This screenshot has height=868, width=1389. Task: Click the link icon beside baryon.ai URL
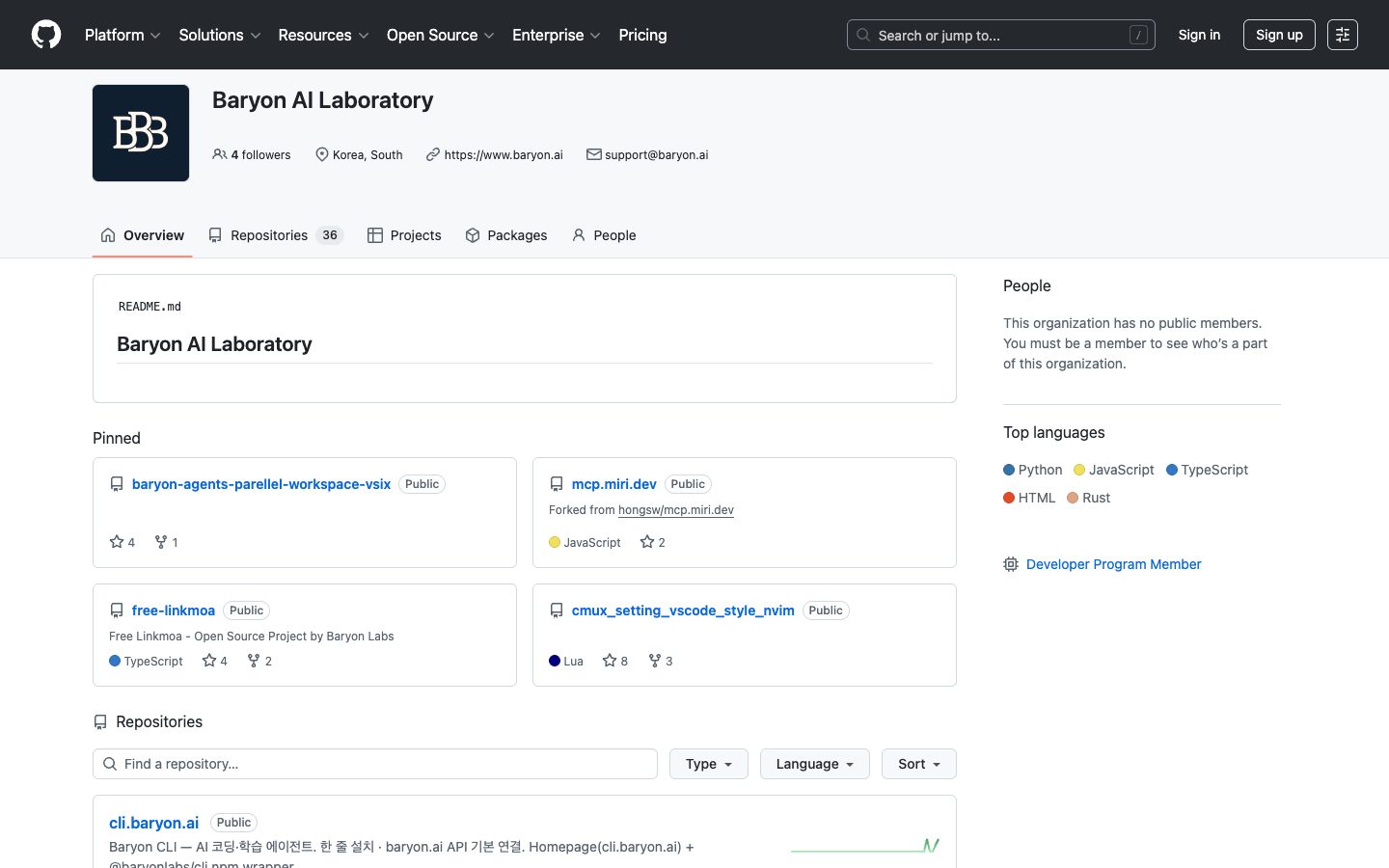433,154
